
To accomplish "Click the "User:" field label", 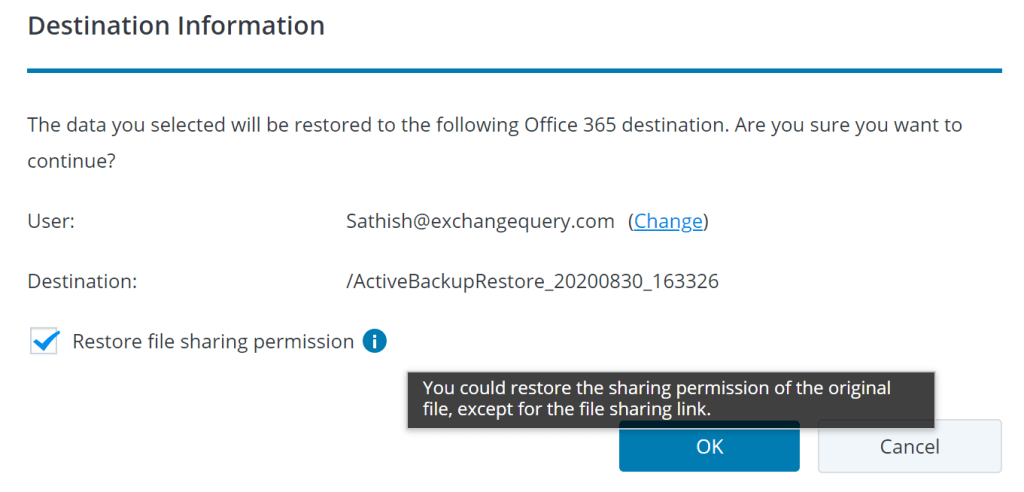I will click(51, 222).
